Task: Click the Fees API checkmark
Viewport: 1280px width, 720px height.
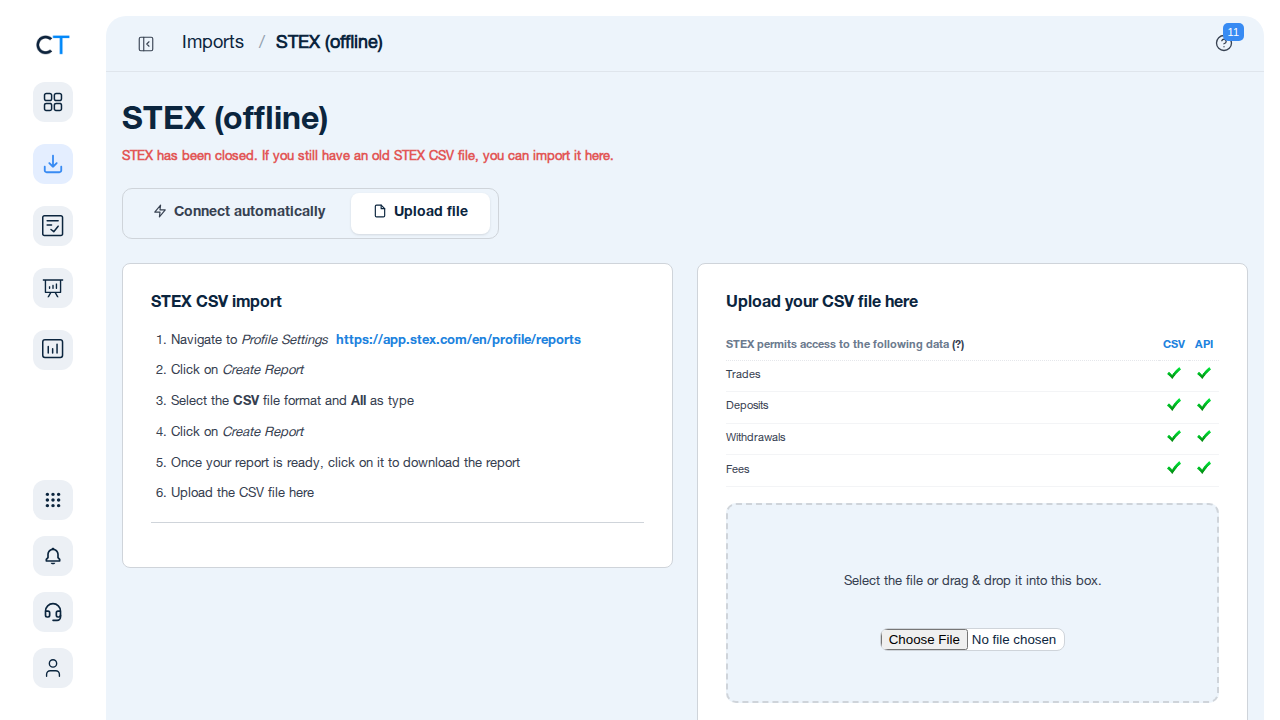Action: click(x=1204, y=468)
